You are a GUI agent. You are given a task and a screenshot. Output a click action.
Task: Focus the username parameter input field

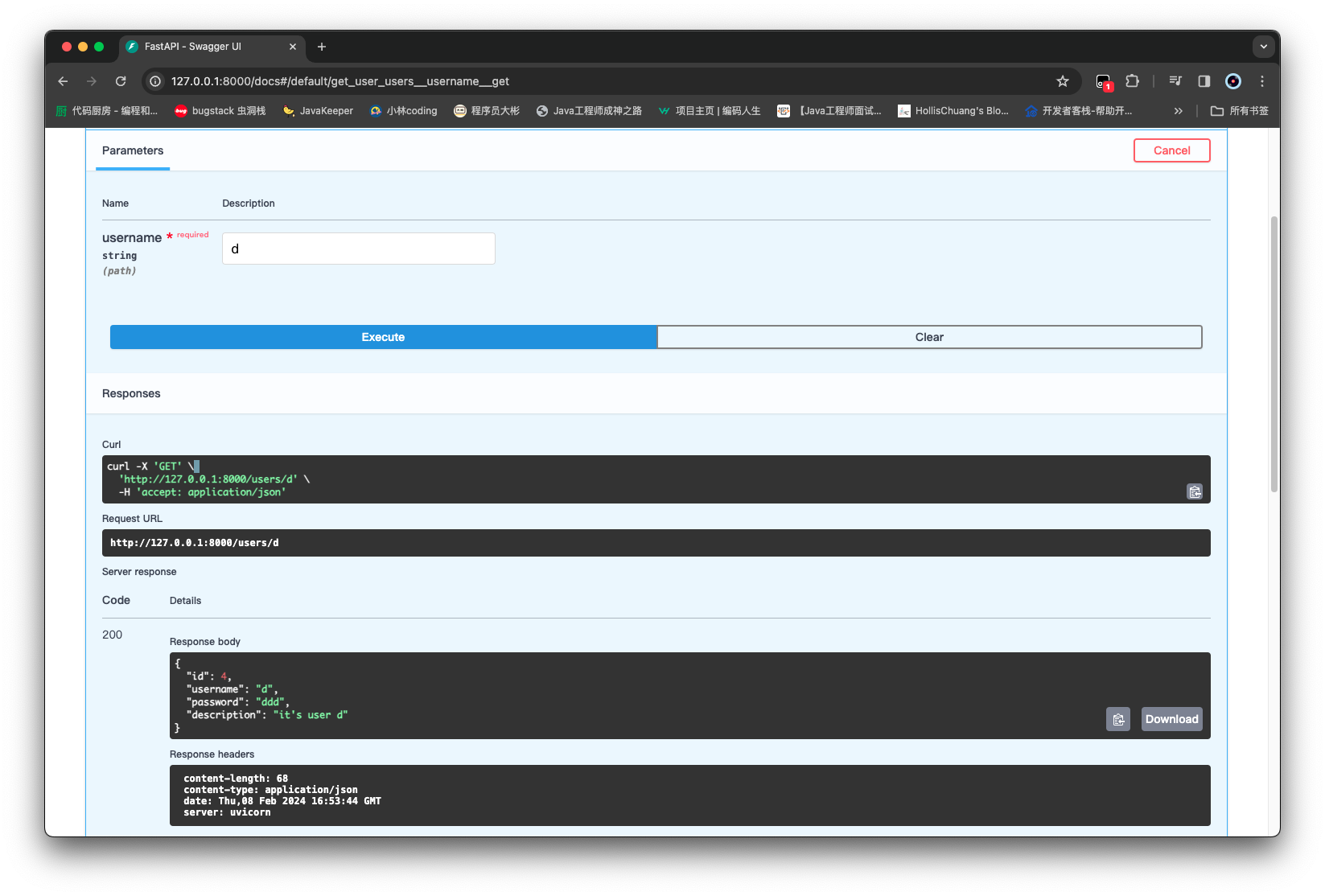[358, 249]
